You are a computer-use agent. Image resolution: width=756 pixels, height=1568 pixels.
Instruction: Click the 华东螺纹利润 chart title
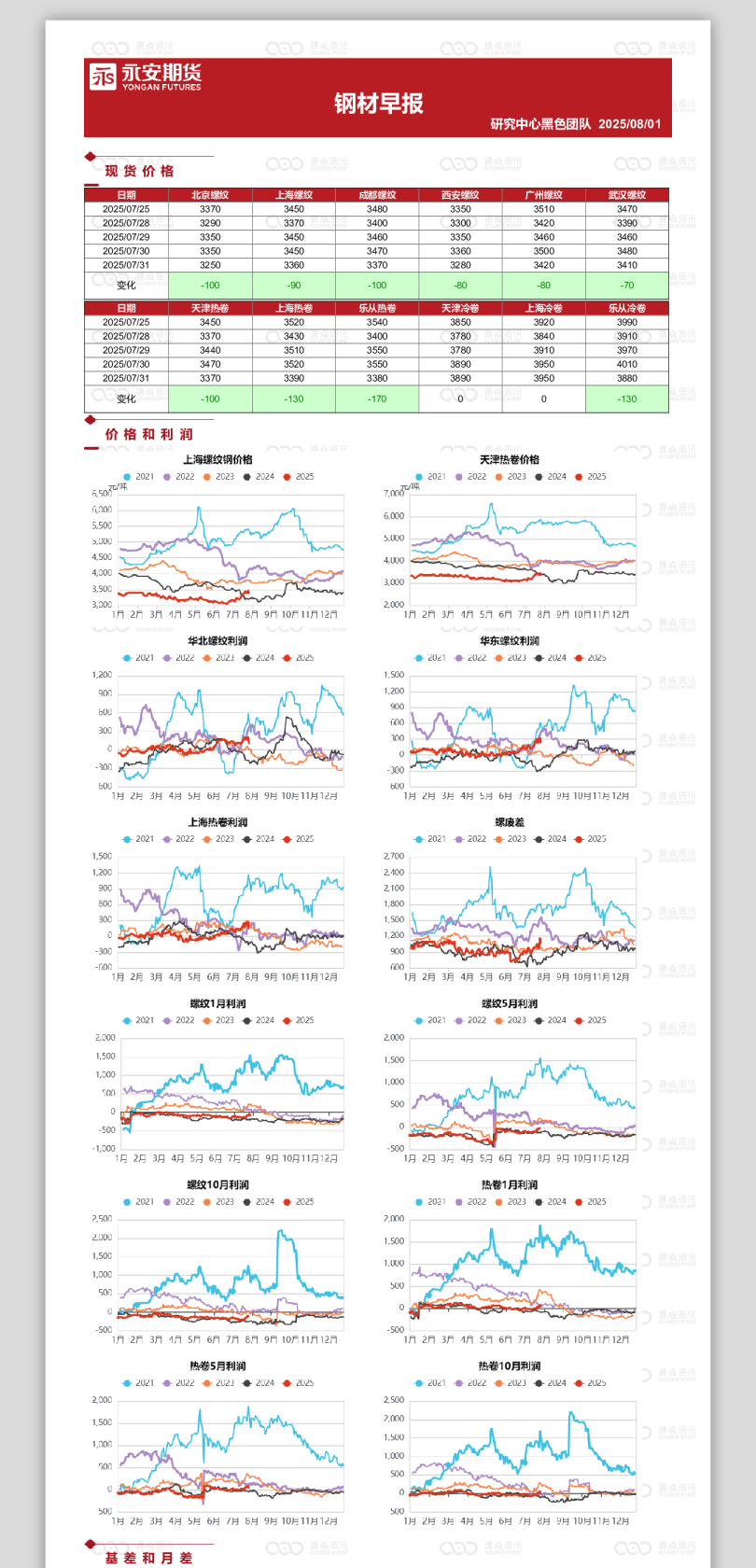510,641
